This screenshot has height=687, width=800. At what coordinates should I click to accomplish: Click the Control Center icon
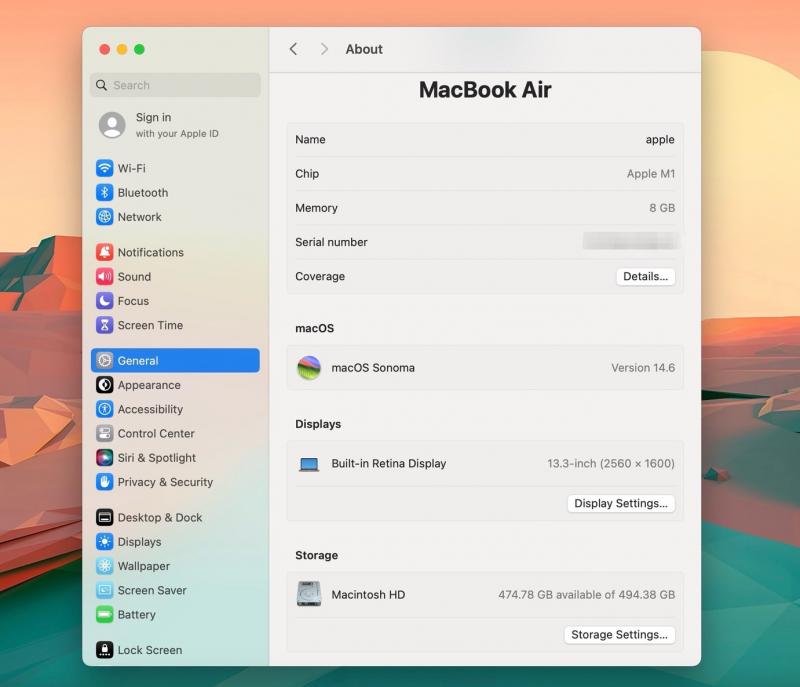[105, 434]
